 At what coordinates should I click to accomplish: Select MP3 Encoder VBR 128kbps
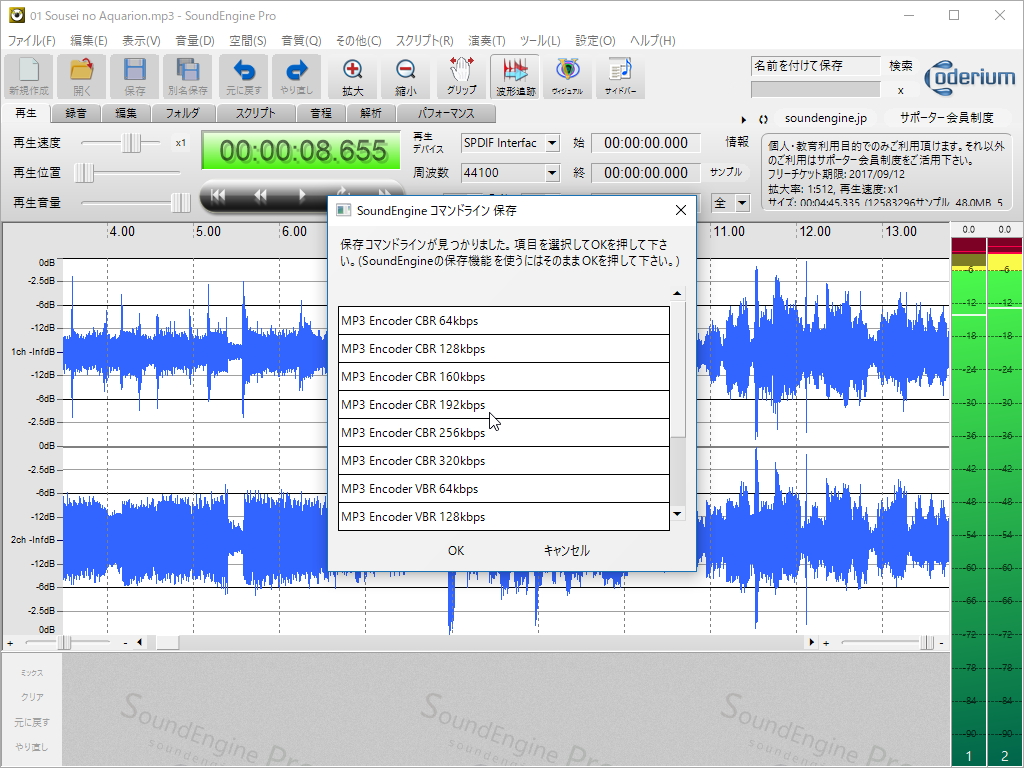[x=504, y=517]
